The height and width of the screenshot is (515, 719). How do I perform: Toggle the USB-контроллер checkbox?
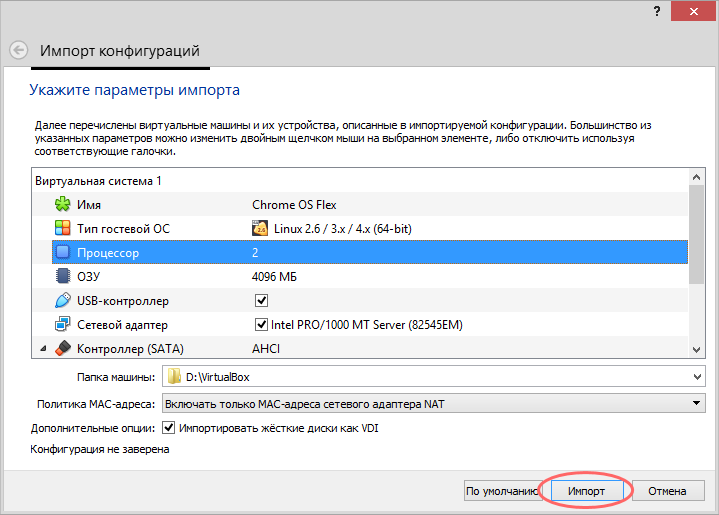[261, 300]
